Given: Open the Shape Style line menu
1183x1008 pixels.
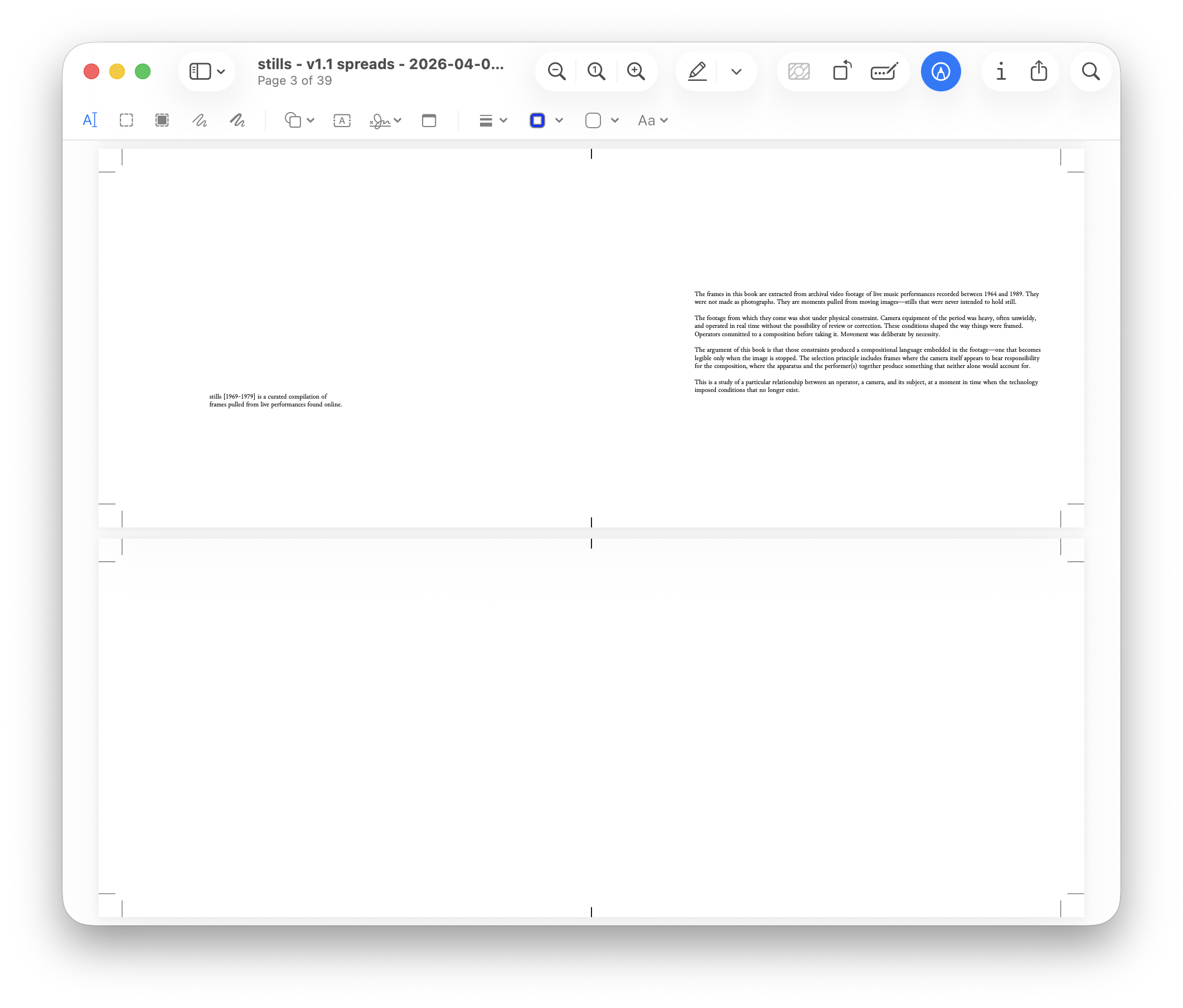Looking at the screenshot, I should [x=493, y=120].
